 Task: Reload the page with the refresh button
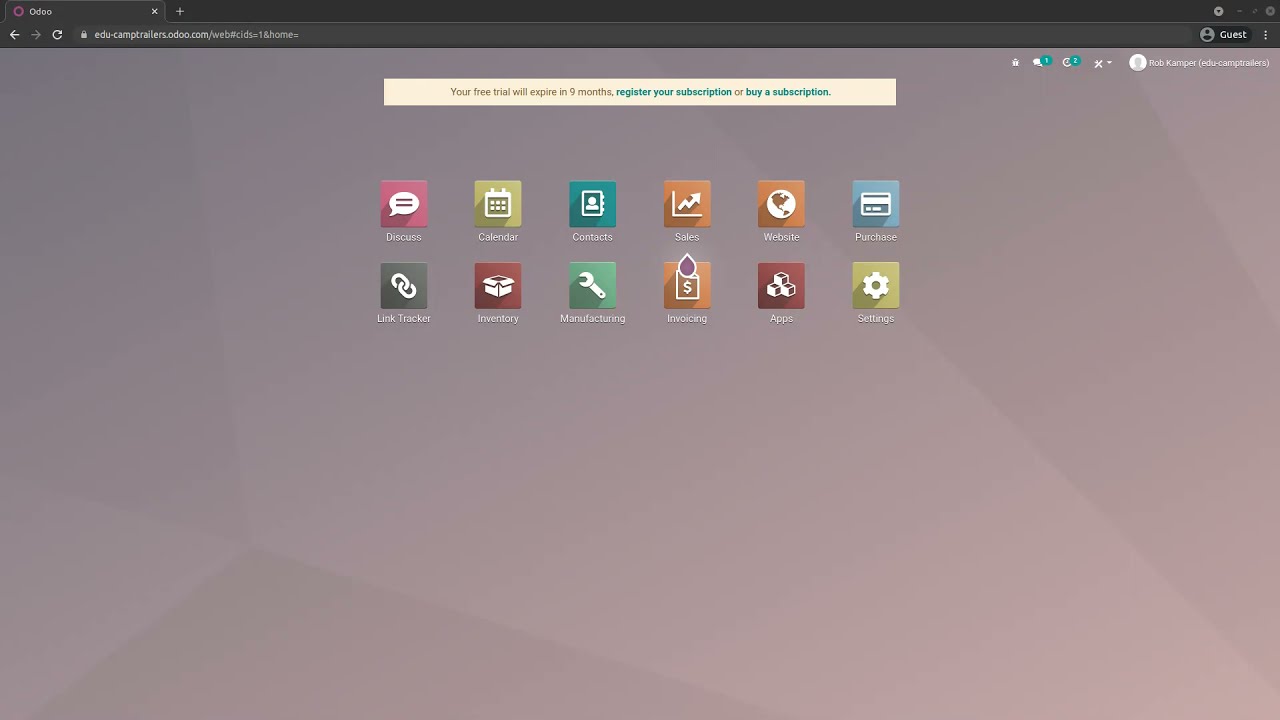[57, 34]
